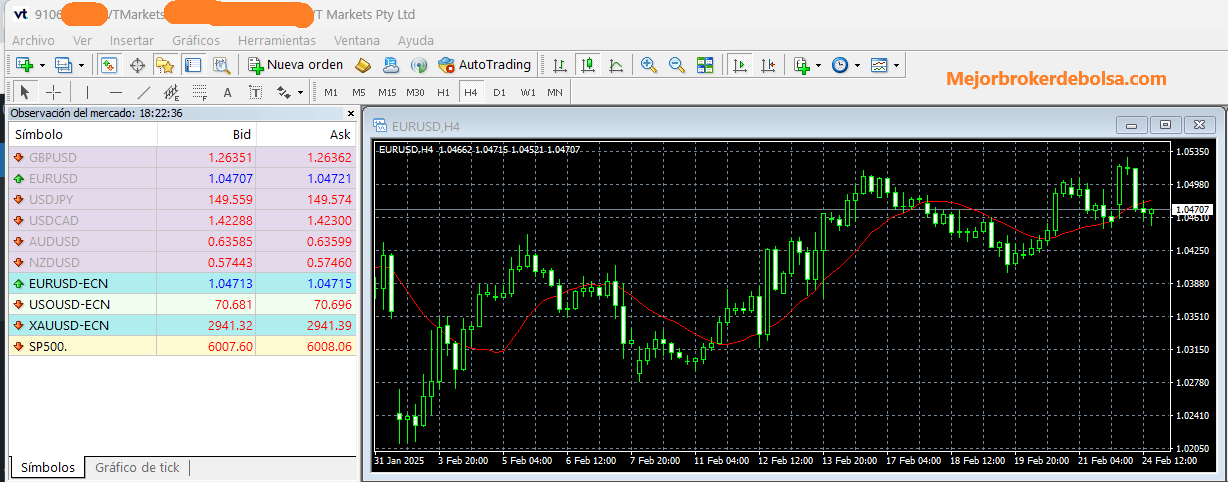This screenshot has height=482, width=1228.
Task: Draw a vertical line with the line tool
Action: tap(87, 92)
